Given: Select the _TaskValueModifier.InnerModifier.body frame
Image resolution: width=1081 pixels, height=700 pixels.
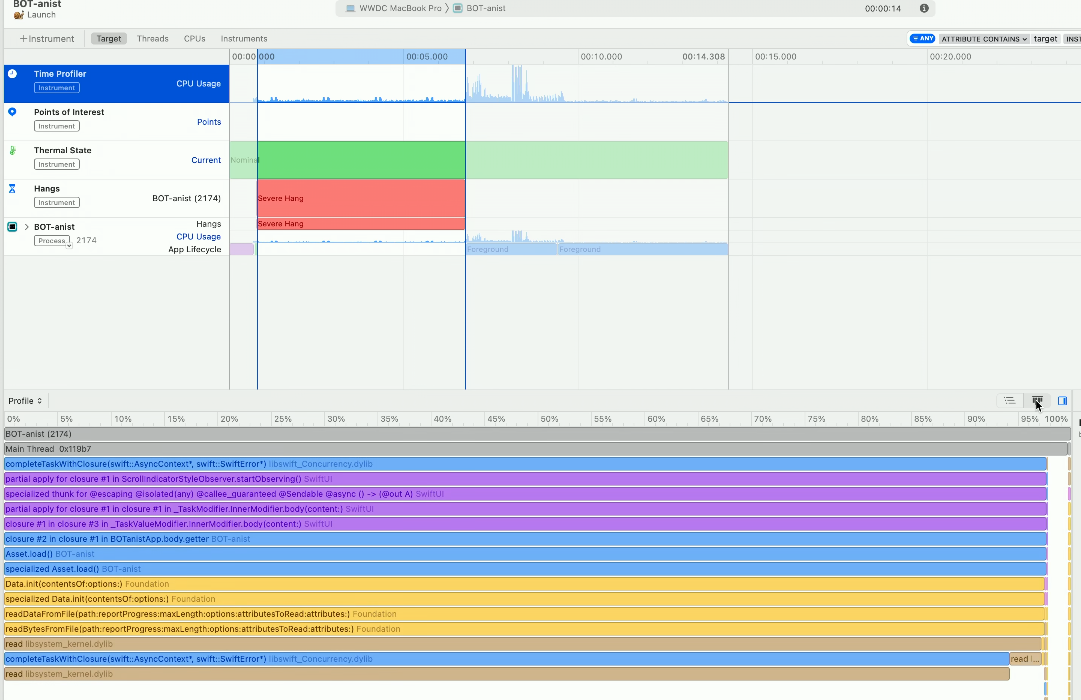Looking at the screenshot, I should tap(525, 524).
